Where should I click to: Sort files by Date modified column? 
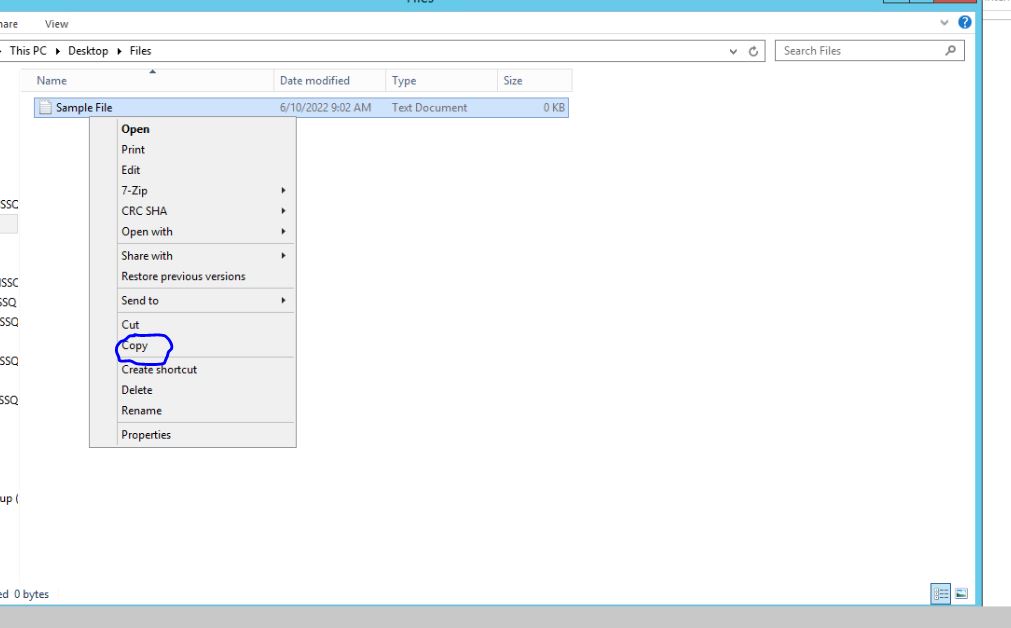coord(315,81)
